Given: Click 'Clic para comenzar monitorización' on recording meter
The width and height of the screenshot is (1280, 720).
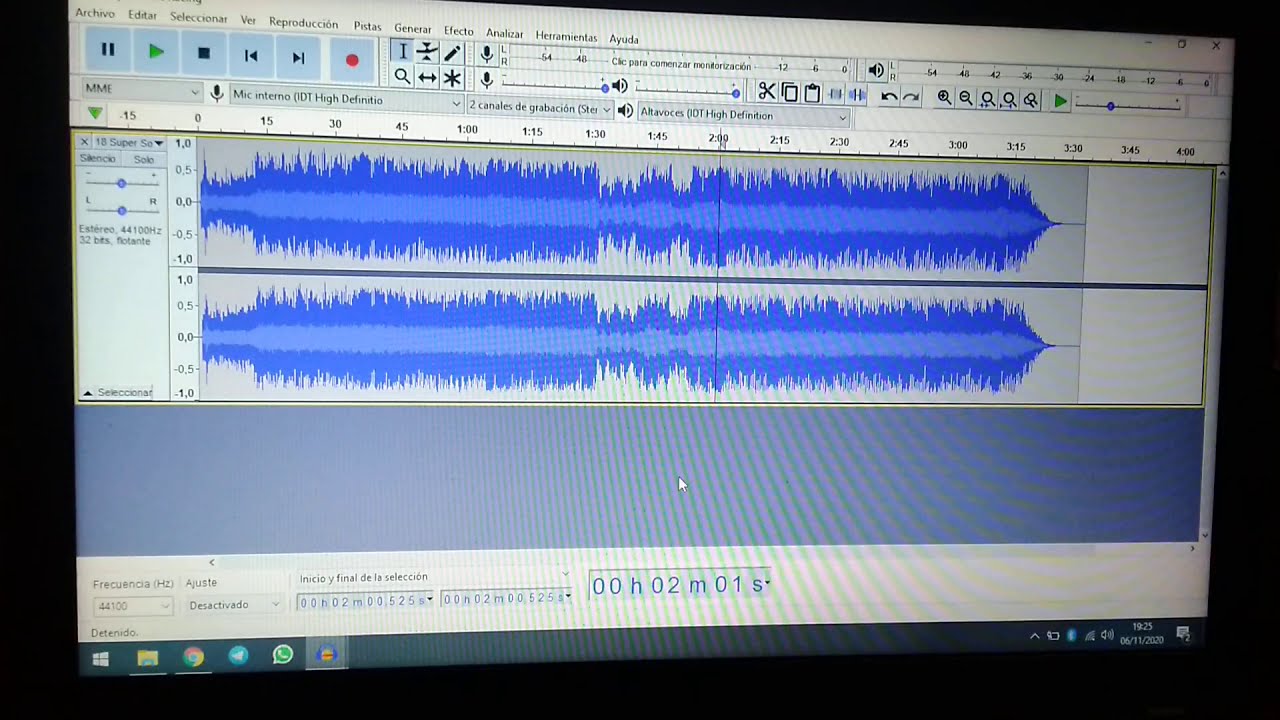Looking at the screenshot, I should [680, 65].
